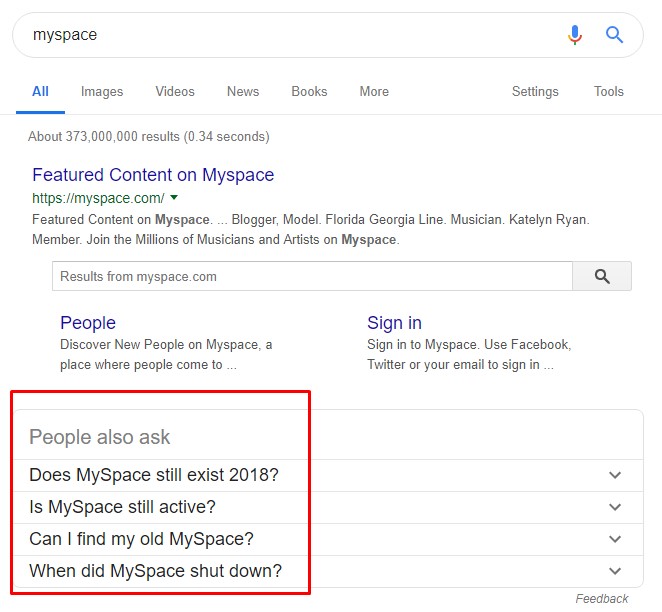Switch to the Images tab
Screen dimensions: 662x612
point(102,91)
